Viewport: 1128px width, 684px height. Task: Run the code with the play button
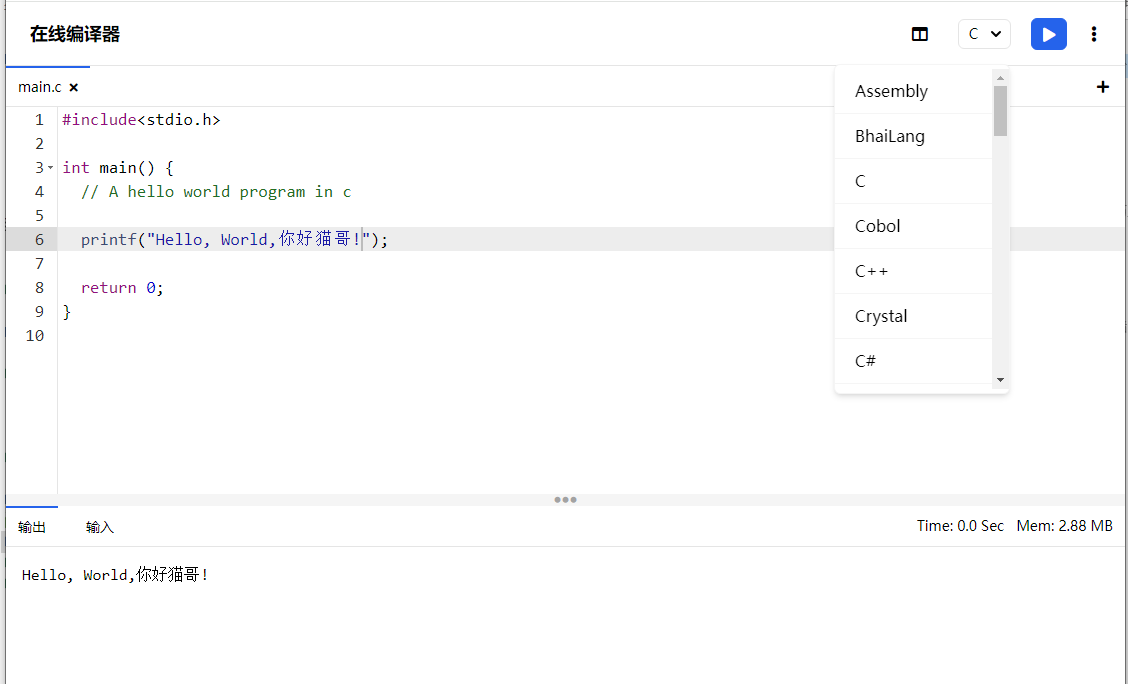click(1048, 34)
